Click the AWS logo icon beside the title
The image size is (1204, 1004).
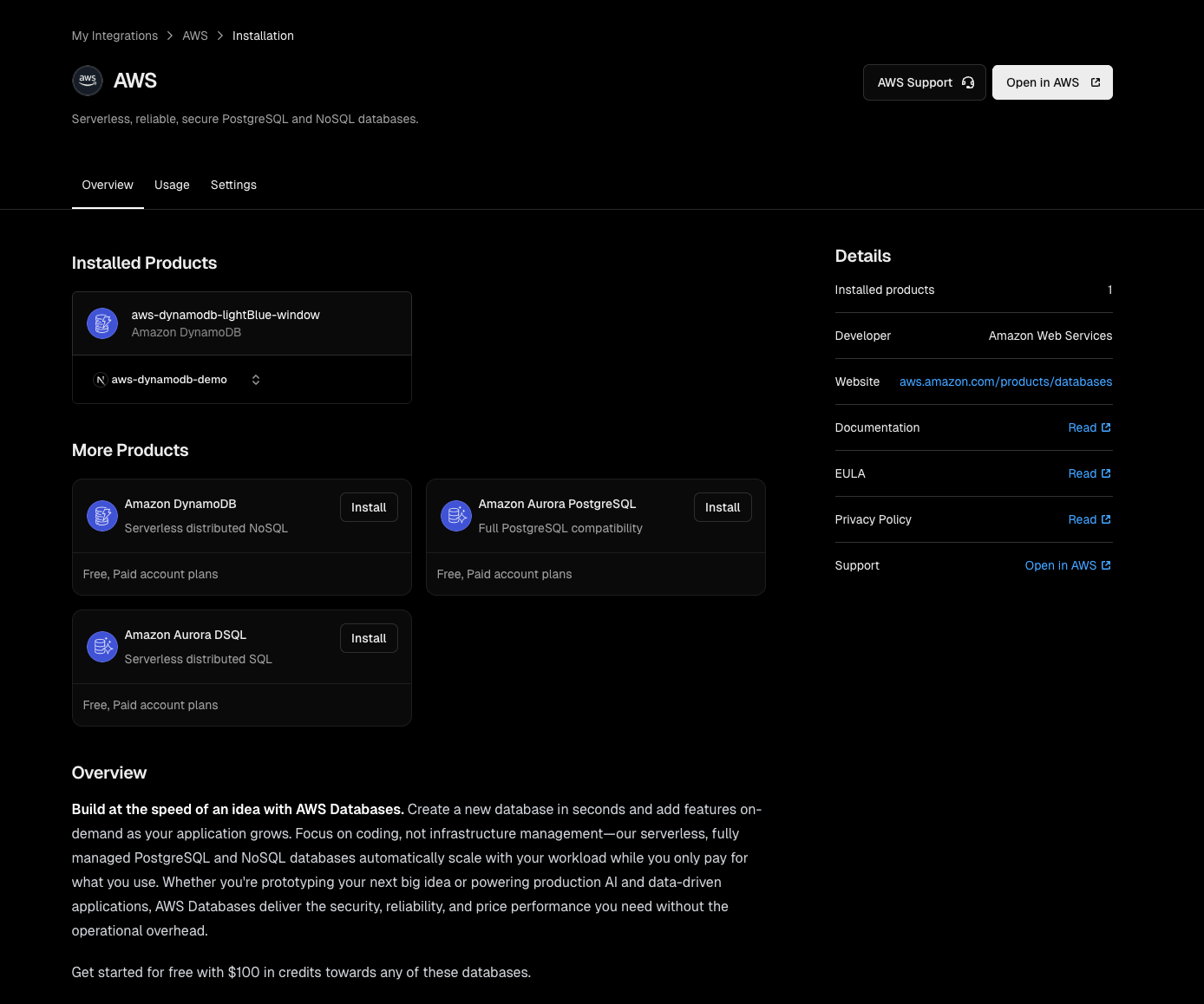(88, 81)
